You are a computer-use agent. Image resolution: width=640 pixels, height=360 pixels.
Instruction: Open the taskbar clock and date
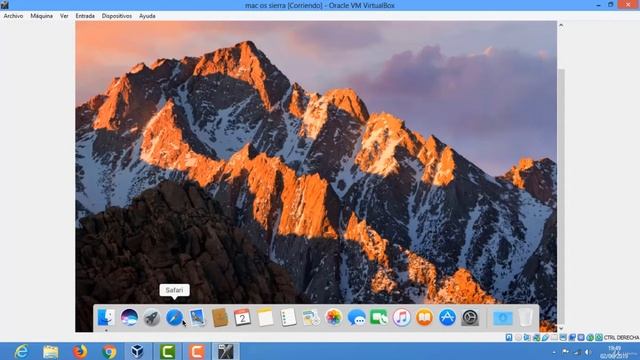point(614,352)
